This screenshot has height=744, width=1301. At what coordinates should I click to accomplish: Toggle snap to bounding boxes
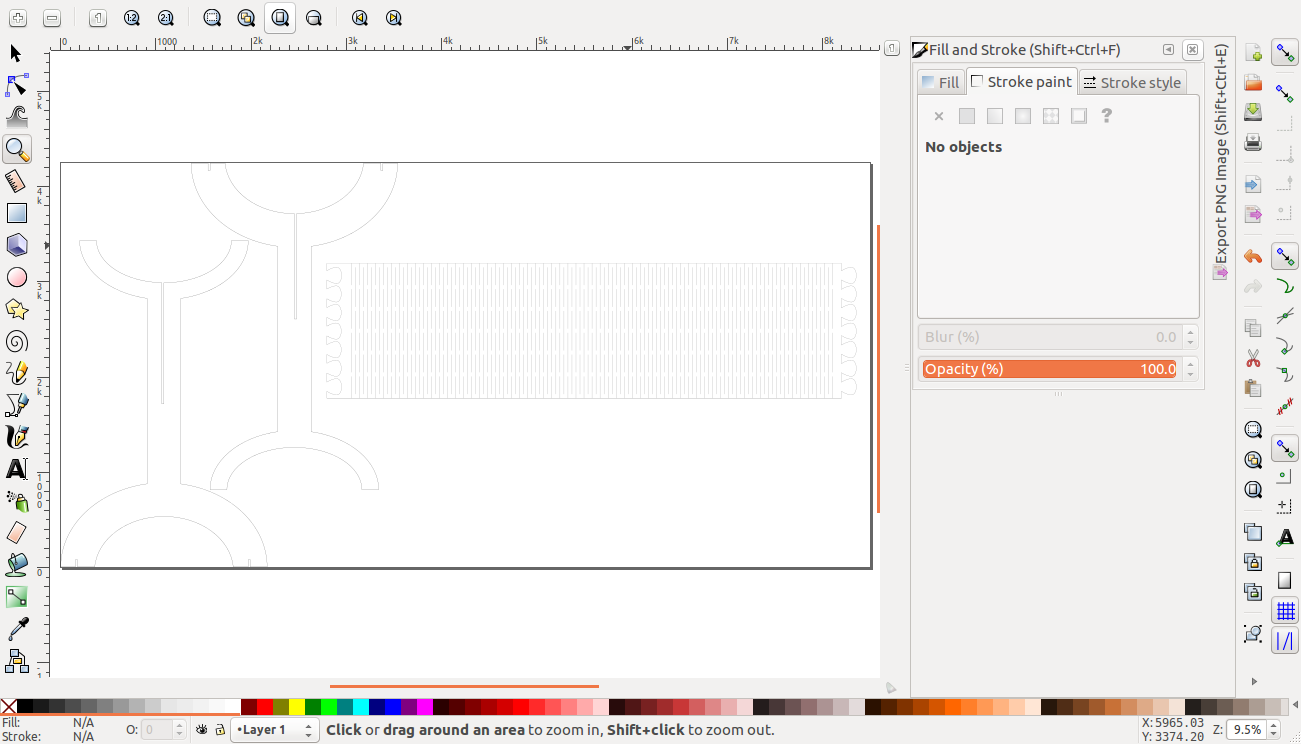coord(1285,93)
